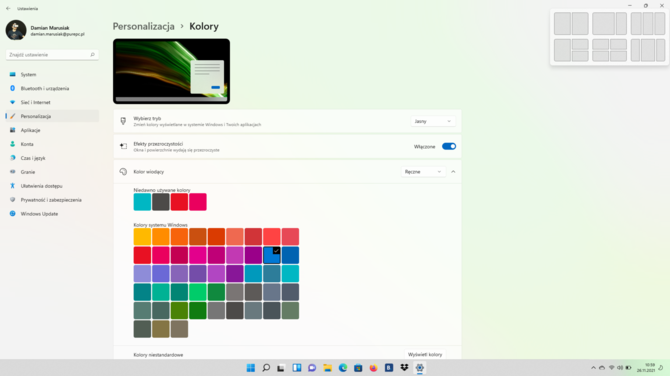Screen dimensions: 670x376
Task: Collapse the Kolor wiodący section chevron
Action: click(x=453, y=172)
